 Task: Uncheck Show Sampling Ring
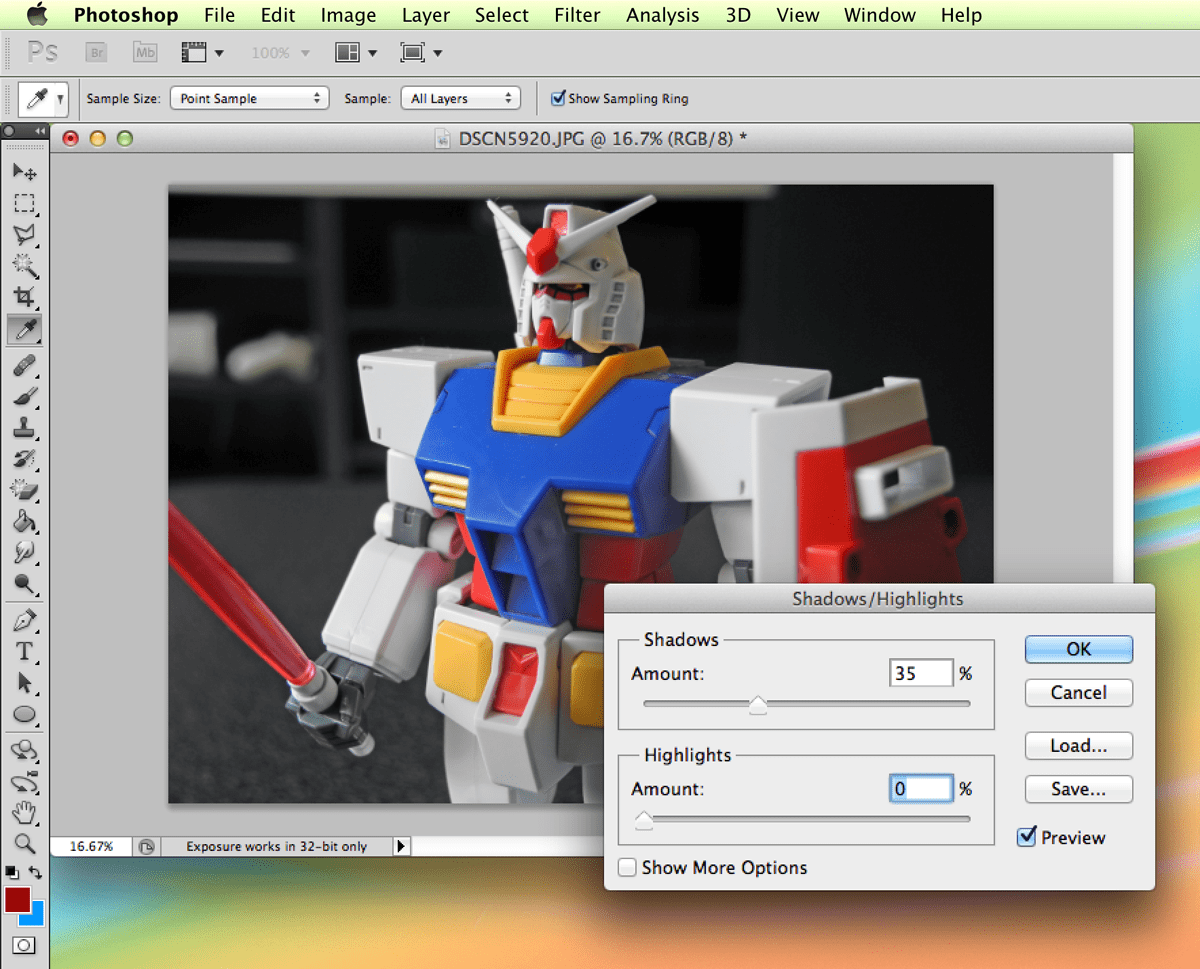coord(558,98)
